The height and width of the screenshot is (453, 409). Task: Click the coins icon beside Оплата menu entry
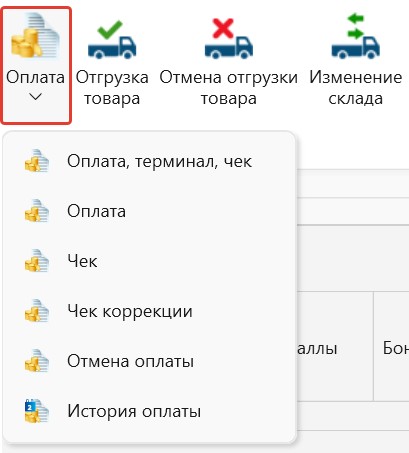point(37,211)
